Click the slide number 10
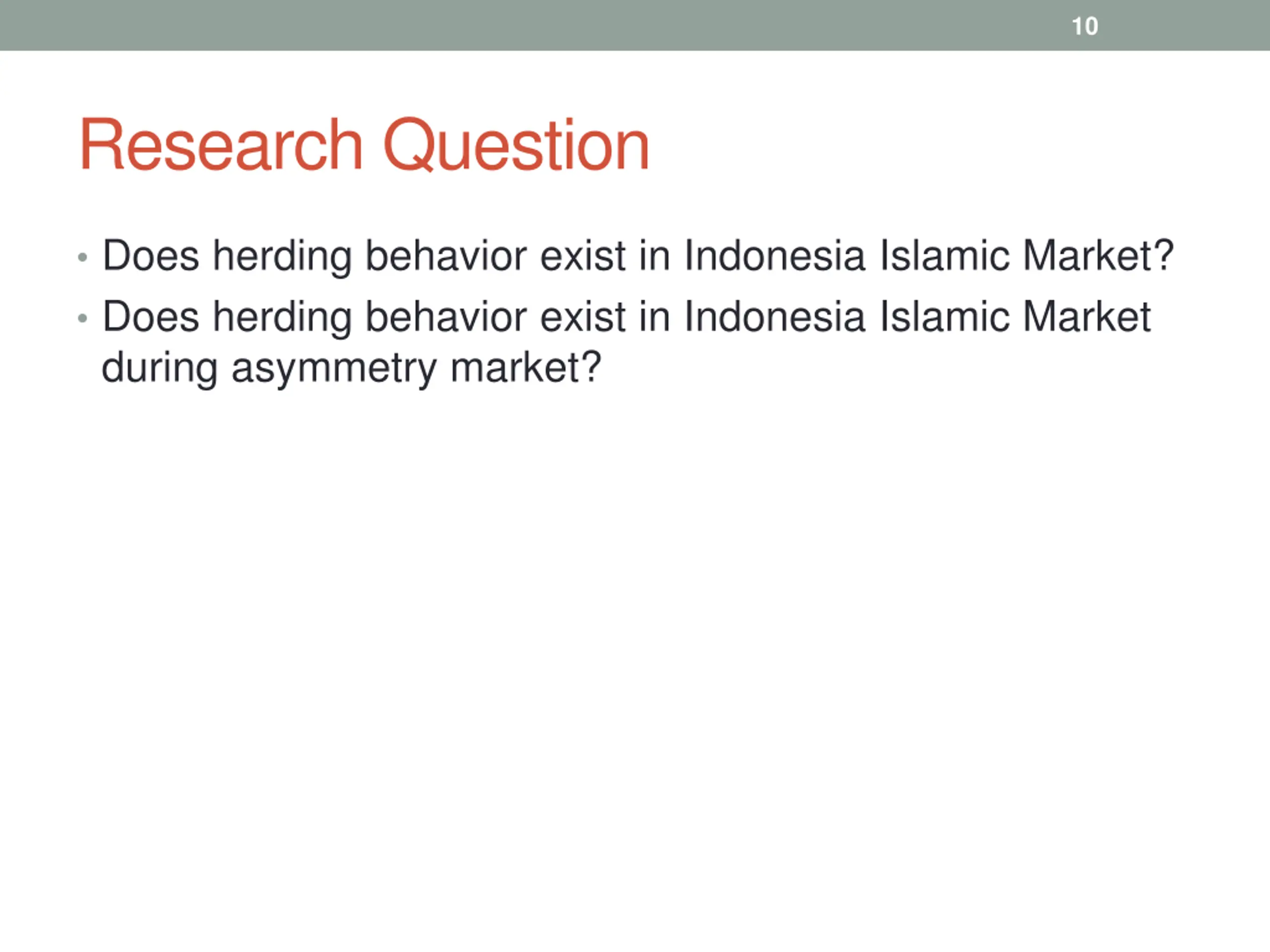The height and width of the screenshot is (952, 1270). click(1084, 26)
